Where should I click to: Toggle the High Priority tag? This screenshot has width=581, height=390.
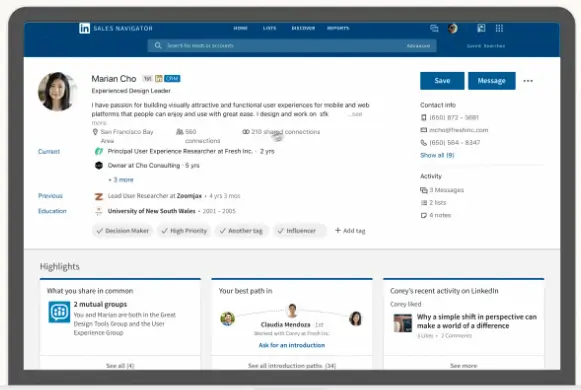click(184, 231)
